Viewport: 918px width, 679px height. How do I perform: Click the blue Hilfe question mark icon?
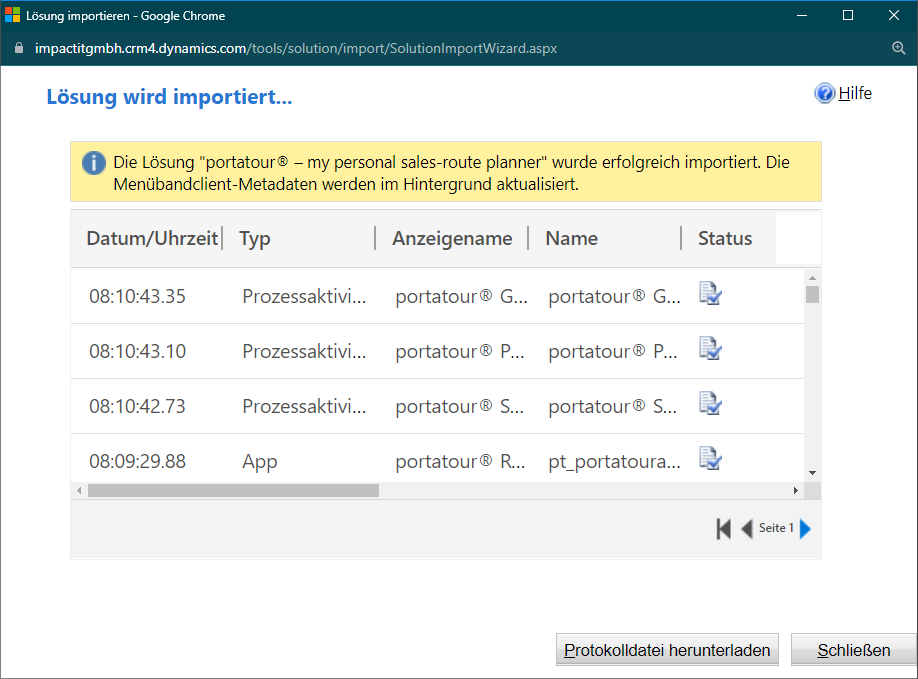(x=824, y=94)
